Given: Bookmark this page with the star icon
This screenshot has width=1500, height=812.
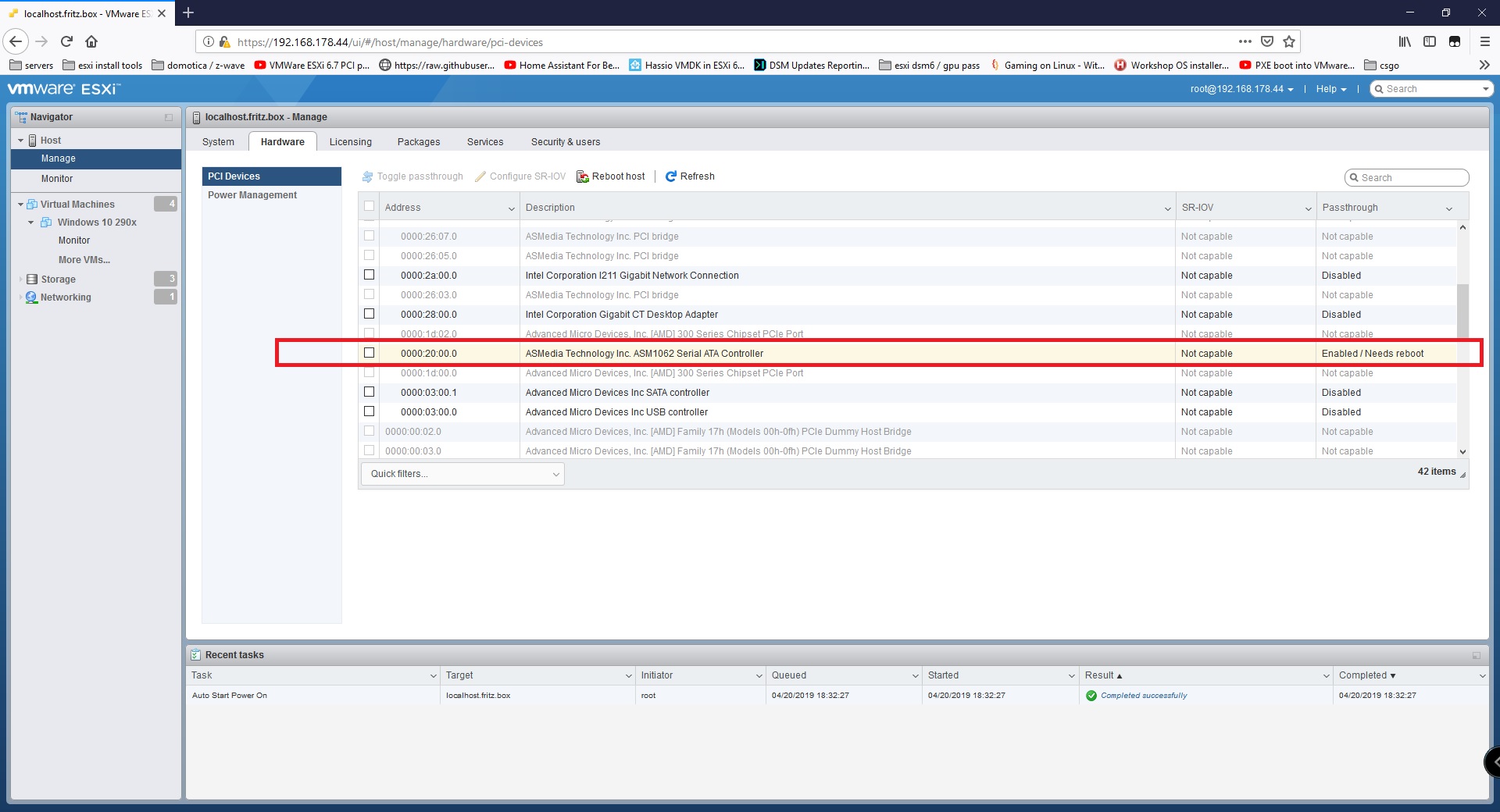Looking at the screenshot, I should click(x=1289, y=41).
